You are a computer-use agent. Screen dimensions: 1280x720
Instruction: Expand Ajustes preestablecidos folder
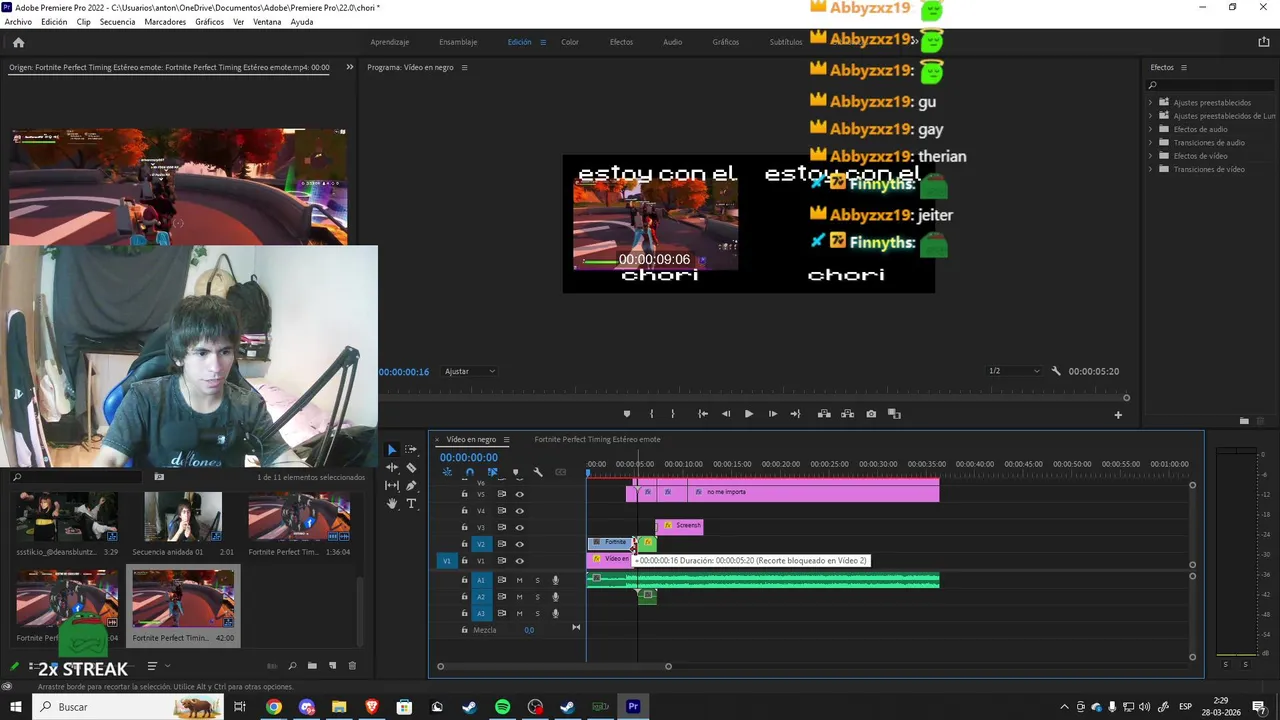coord(1150,102)
